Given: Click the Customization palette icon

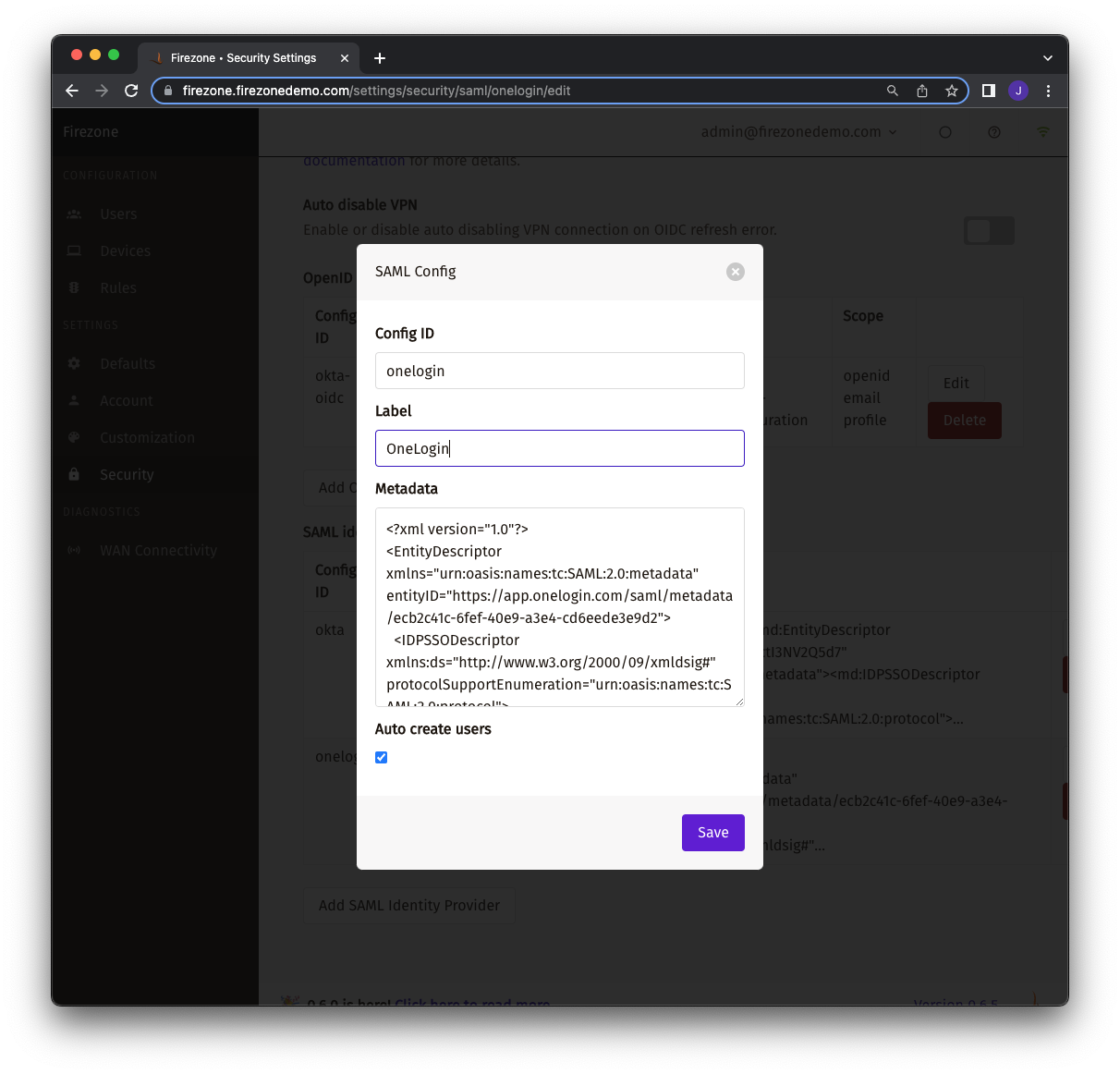Looking at the screenshot, I should (x=74, y=438).
